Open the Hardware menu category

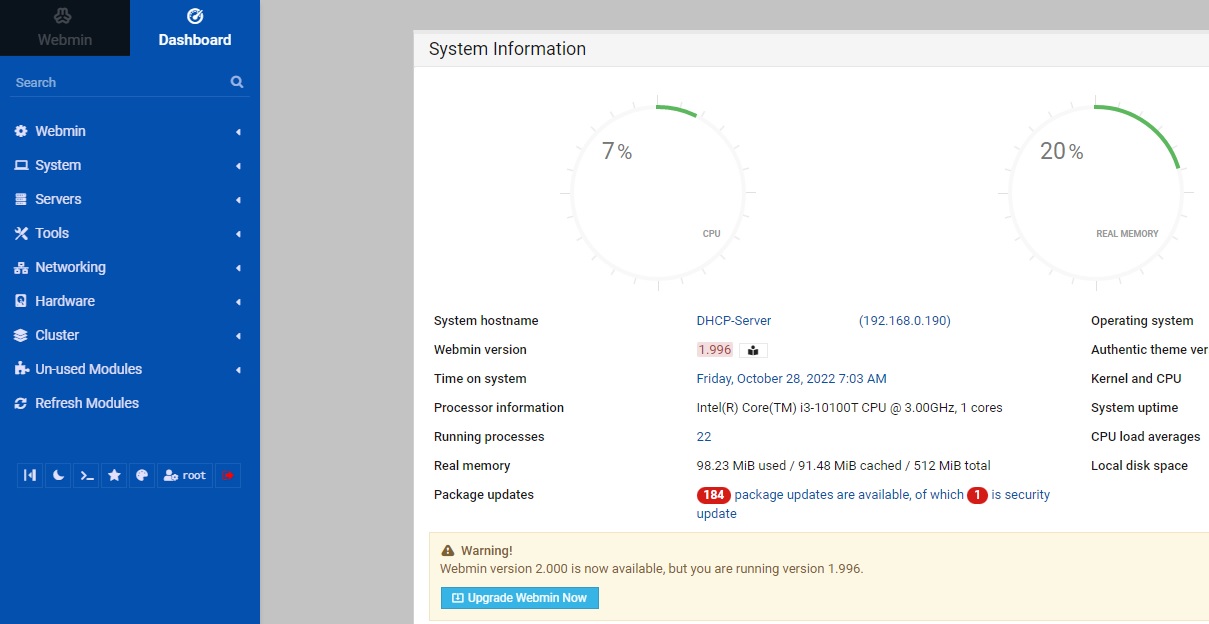point(130,301)
